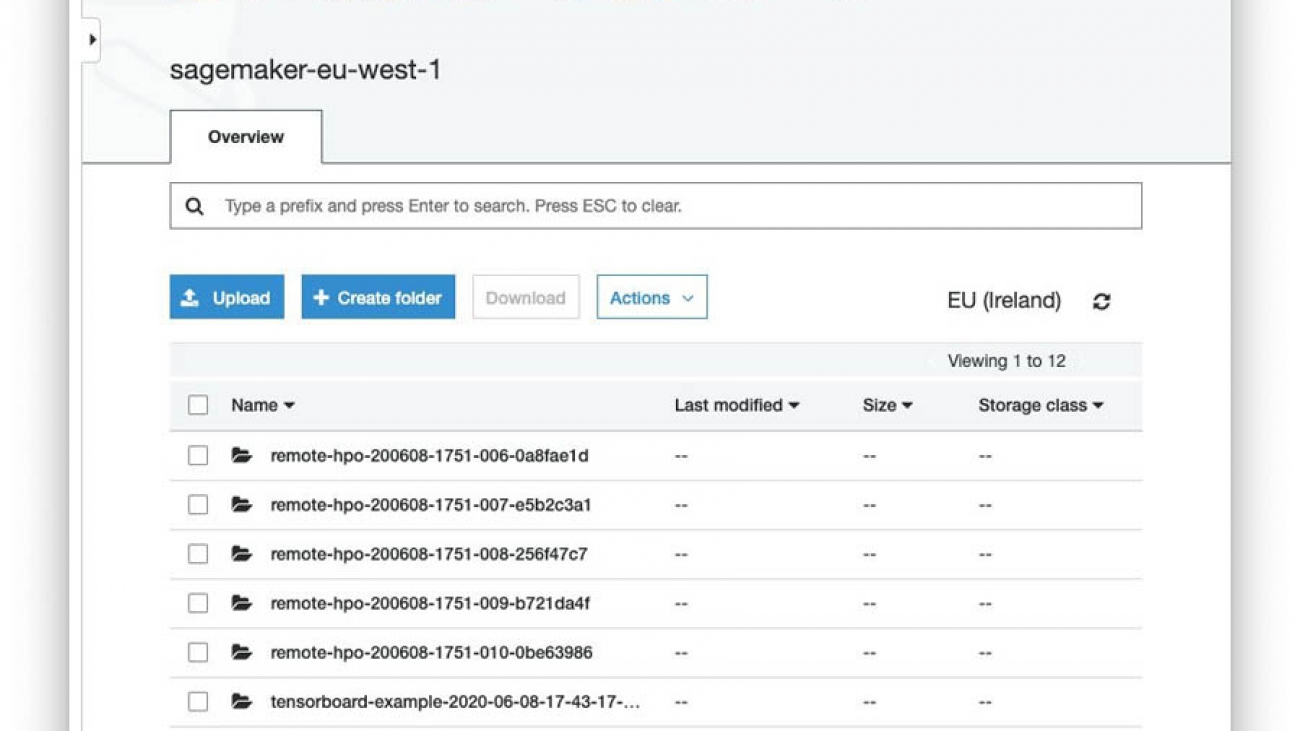Image resolution: width=1300 pixels, height=731 pixels.
Task: Click the Create folder button
Action: pos(378,297)
